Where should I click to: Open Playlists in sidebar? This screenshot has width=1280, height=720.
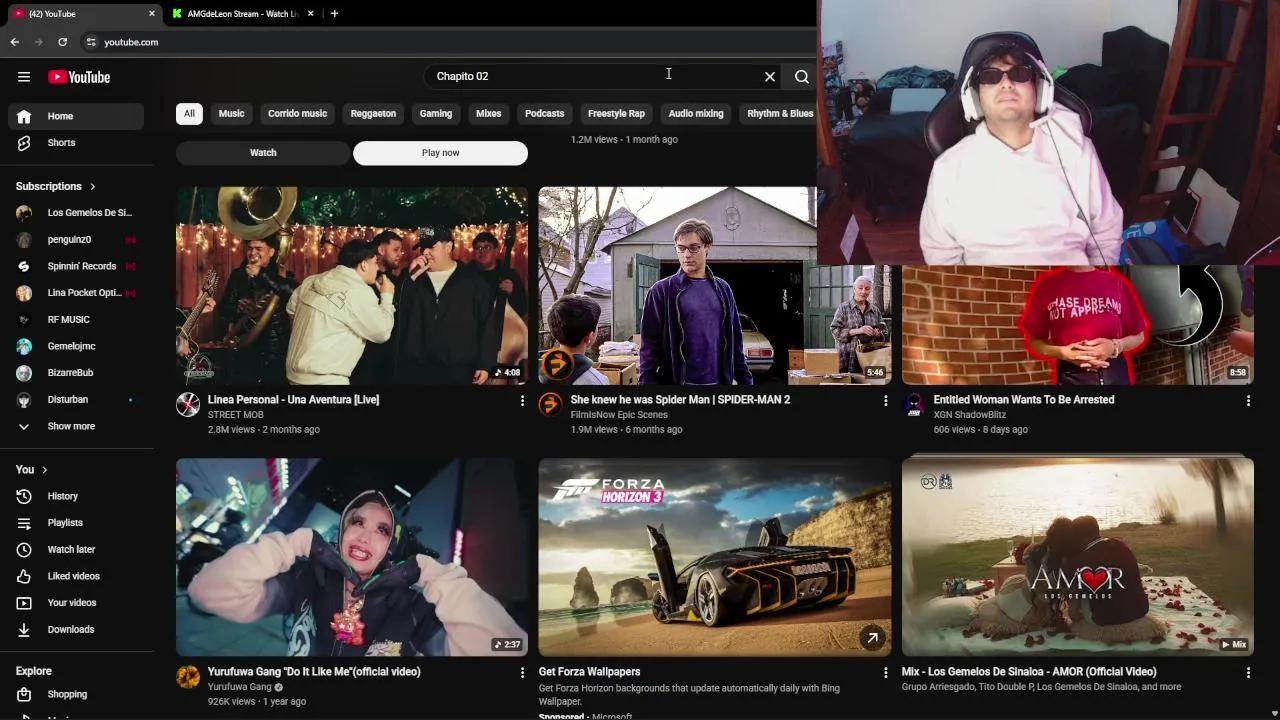[x=76, y=523]
